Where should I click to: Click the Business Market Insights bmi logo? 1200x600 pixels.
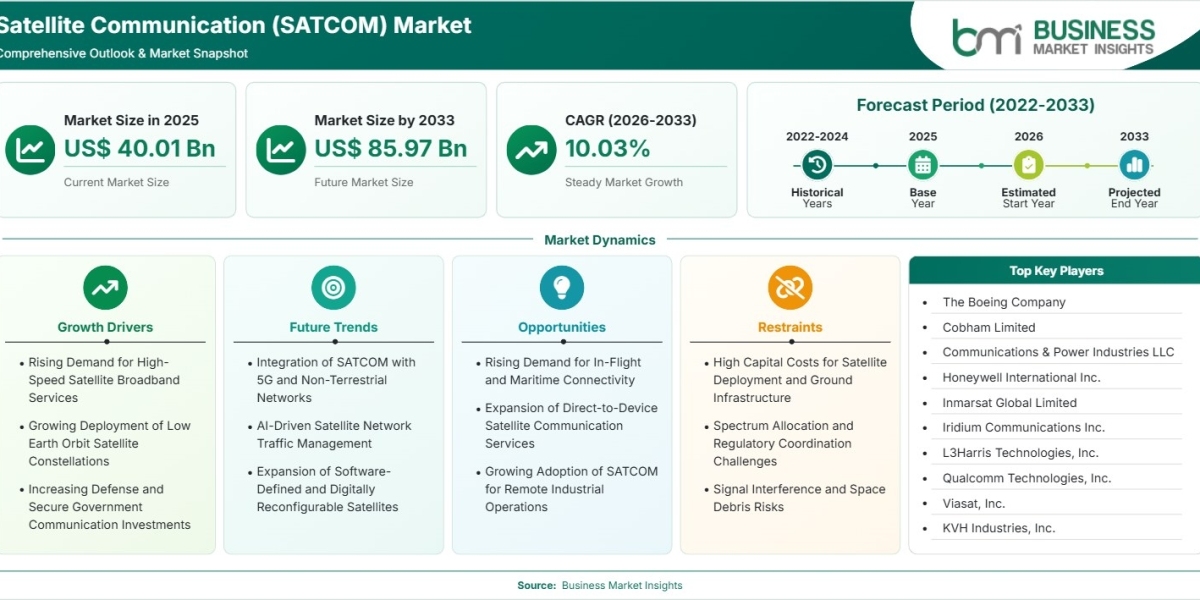point(1053,37)
